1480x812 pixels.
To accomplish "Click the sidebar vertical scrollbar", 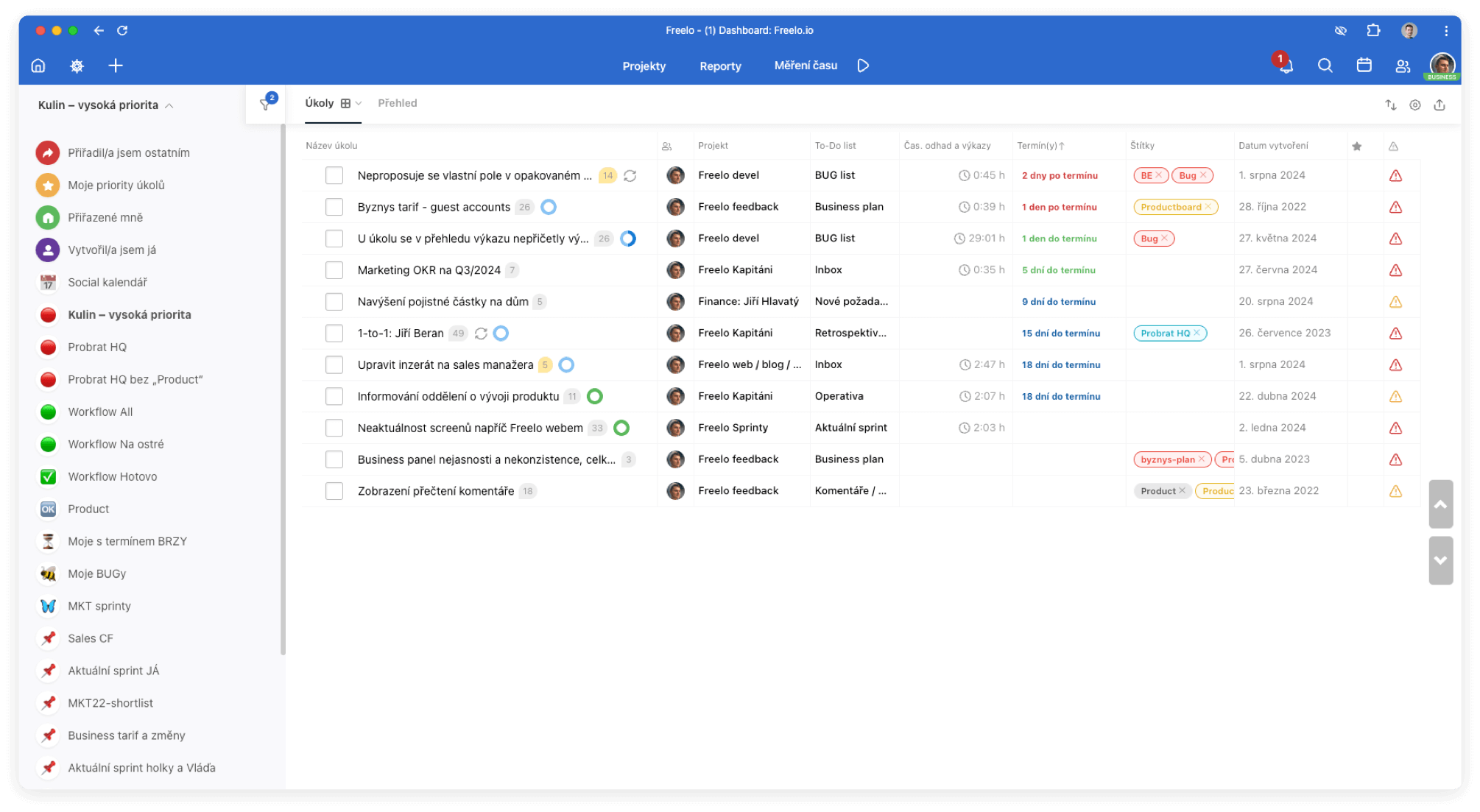I will coord(283,390).
